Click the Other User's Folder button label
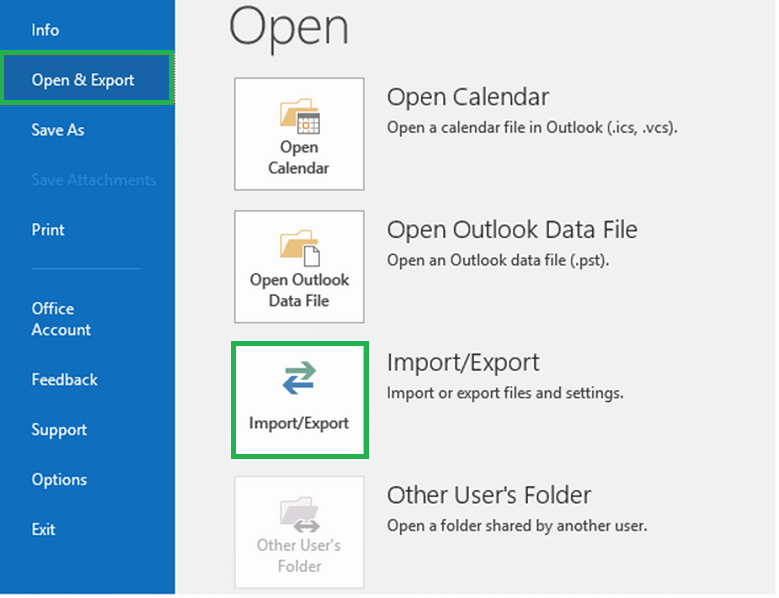Image resolution: width=779 pixels, height=598 pixels. (x=299, y=556)
